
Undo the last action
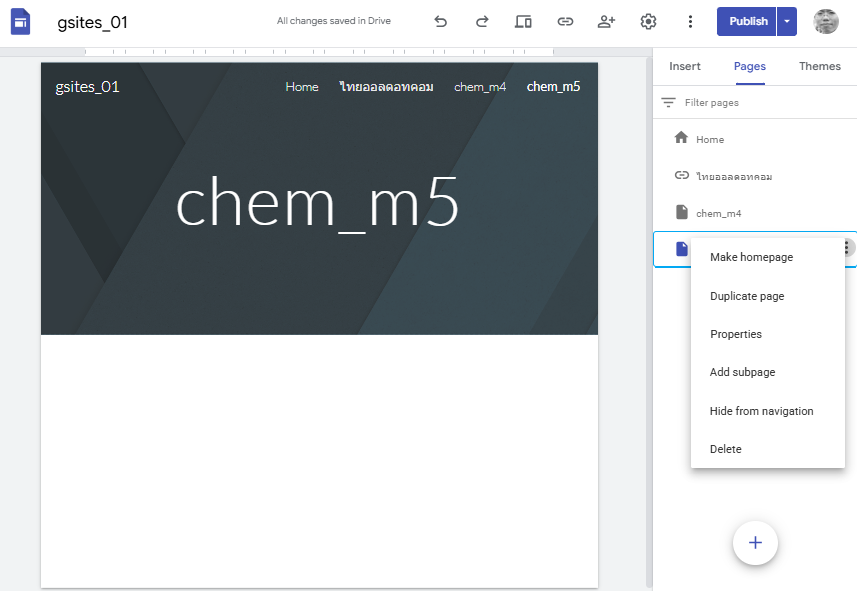point(440,22)
